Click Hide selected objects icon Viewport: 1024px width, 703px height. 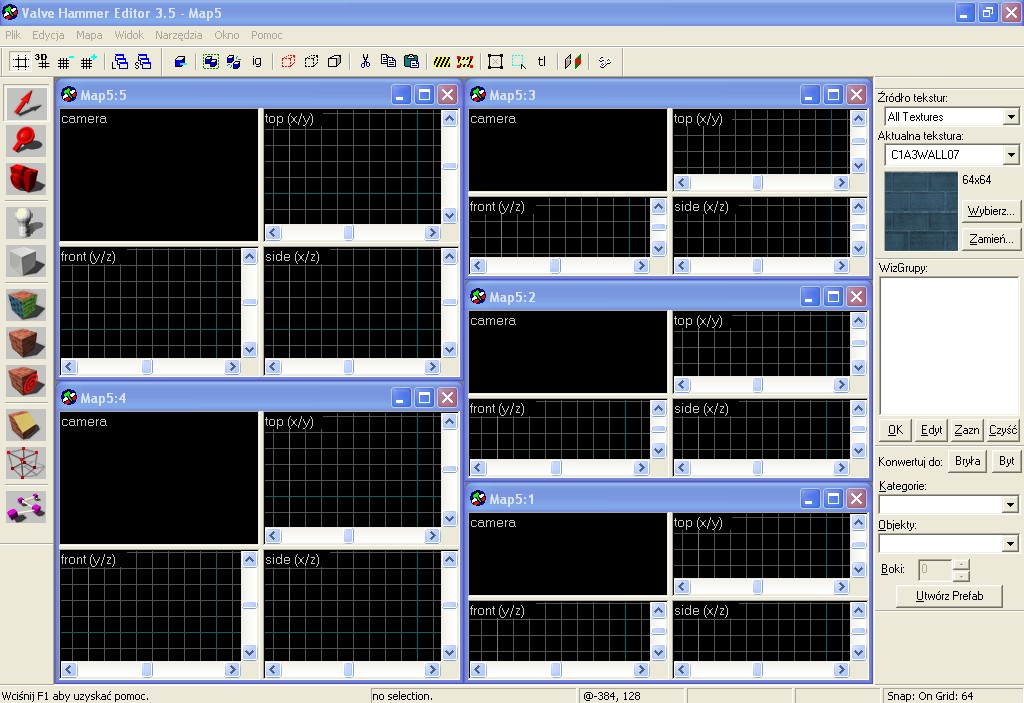[288, 62]
